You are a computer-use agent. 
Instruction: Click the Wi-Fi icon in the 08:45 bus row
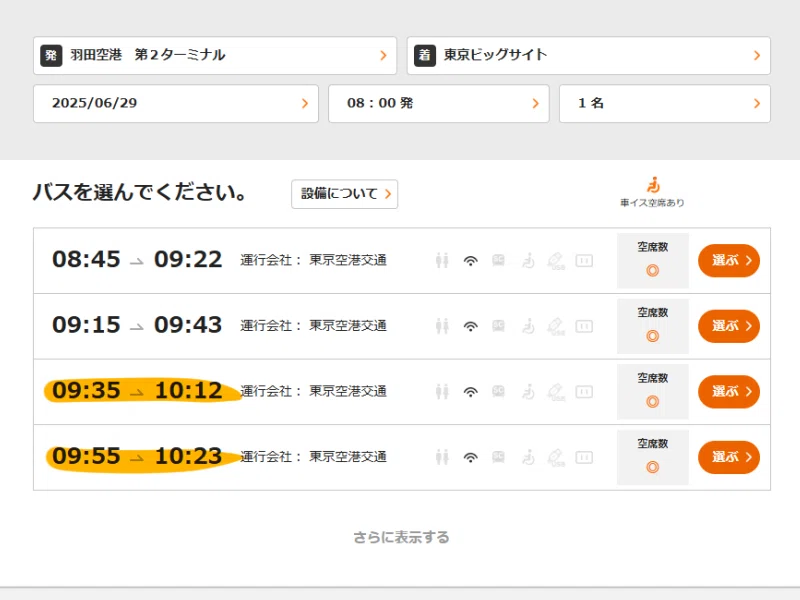(470, 261)
